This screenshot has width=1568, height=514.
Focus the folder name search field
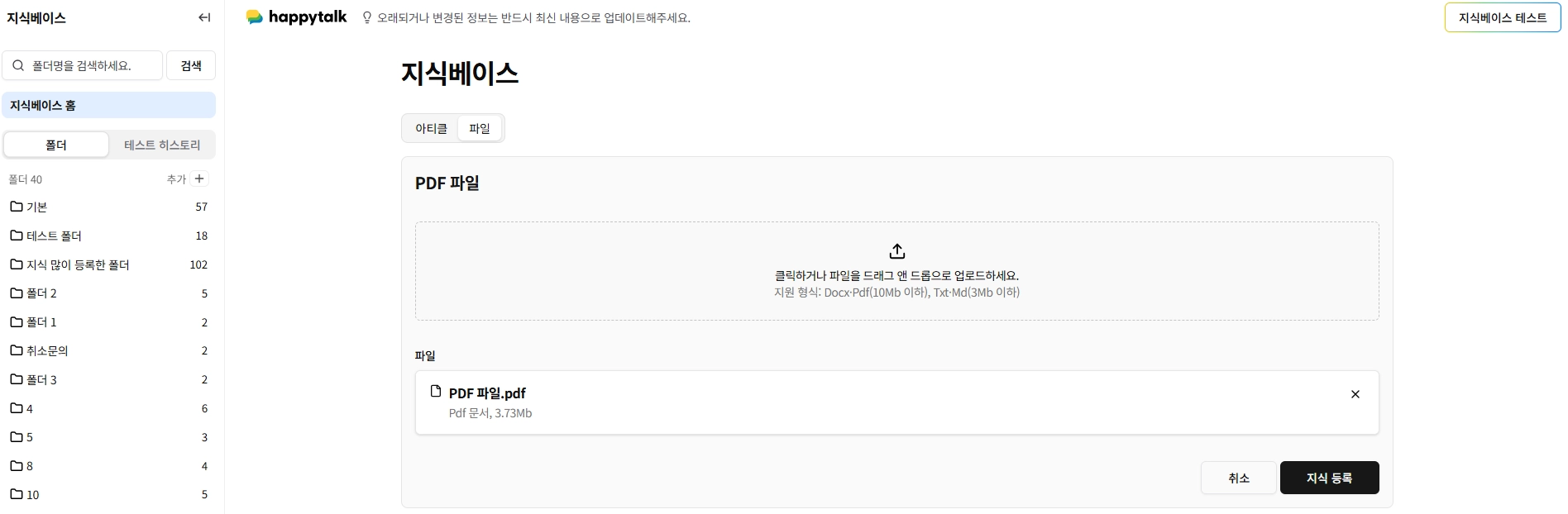click(x=83, y=65)
